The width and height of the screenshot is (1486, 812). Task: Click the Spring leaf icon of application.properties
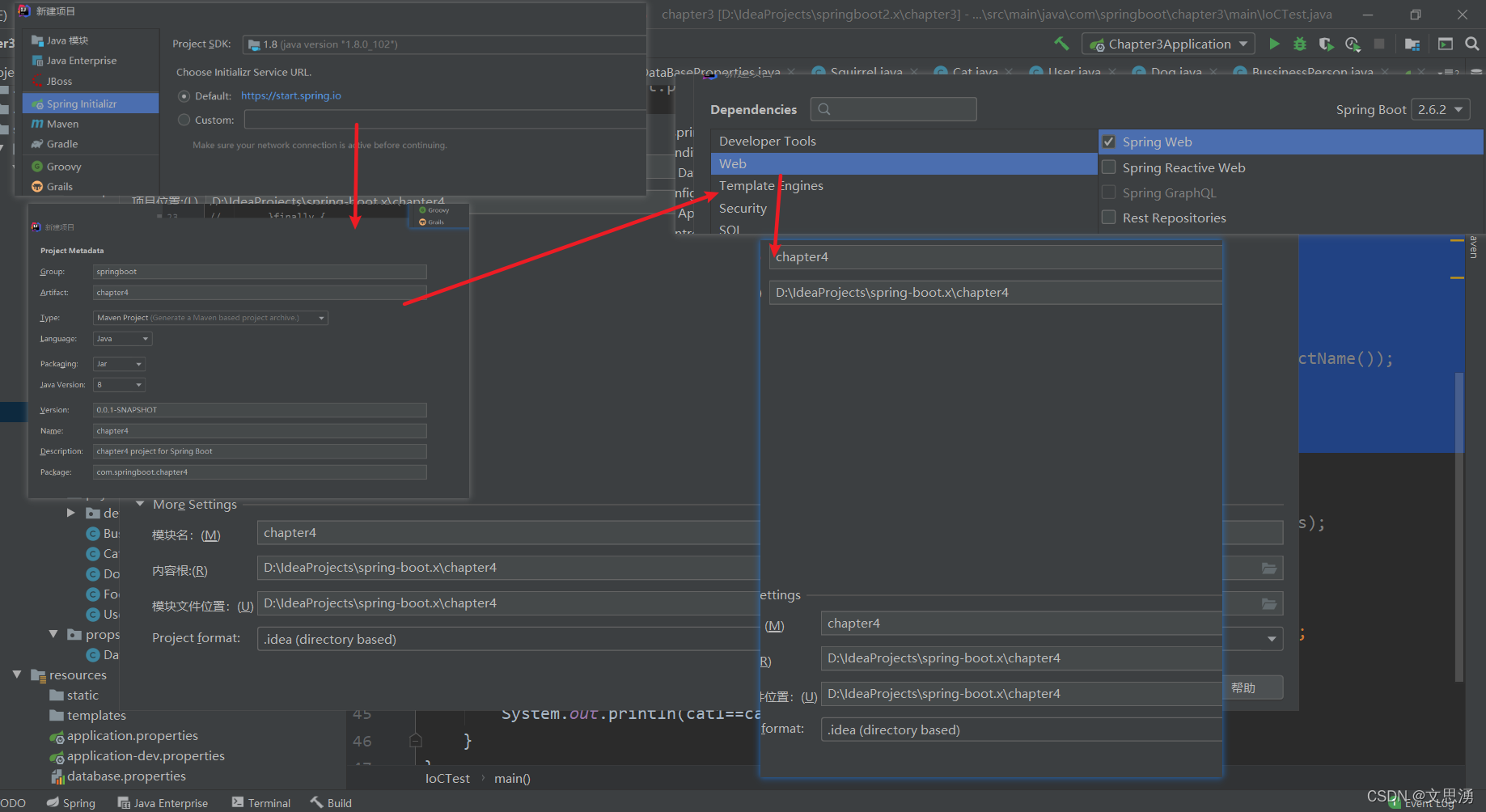[x=57, y=737]
